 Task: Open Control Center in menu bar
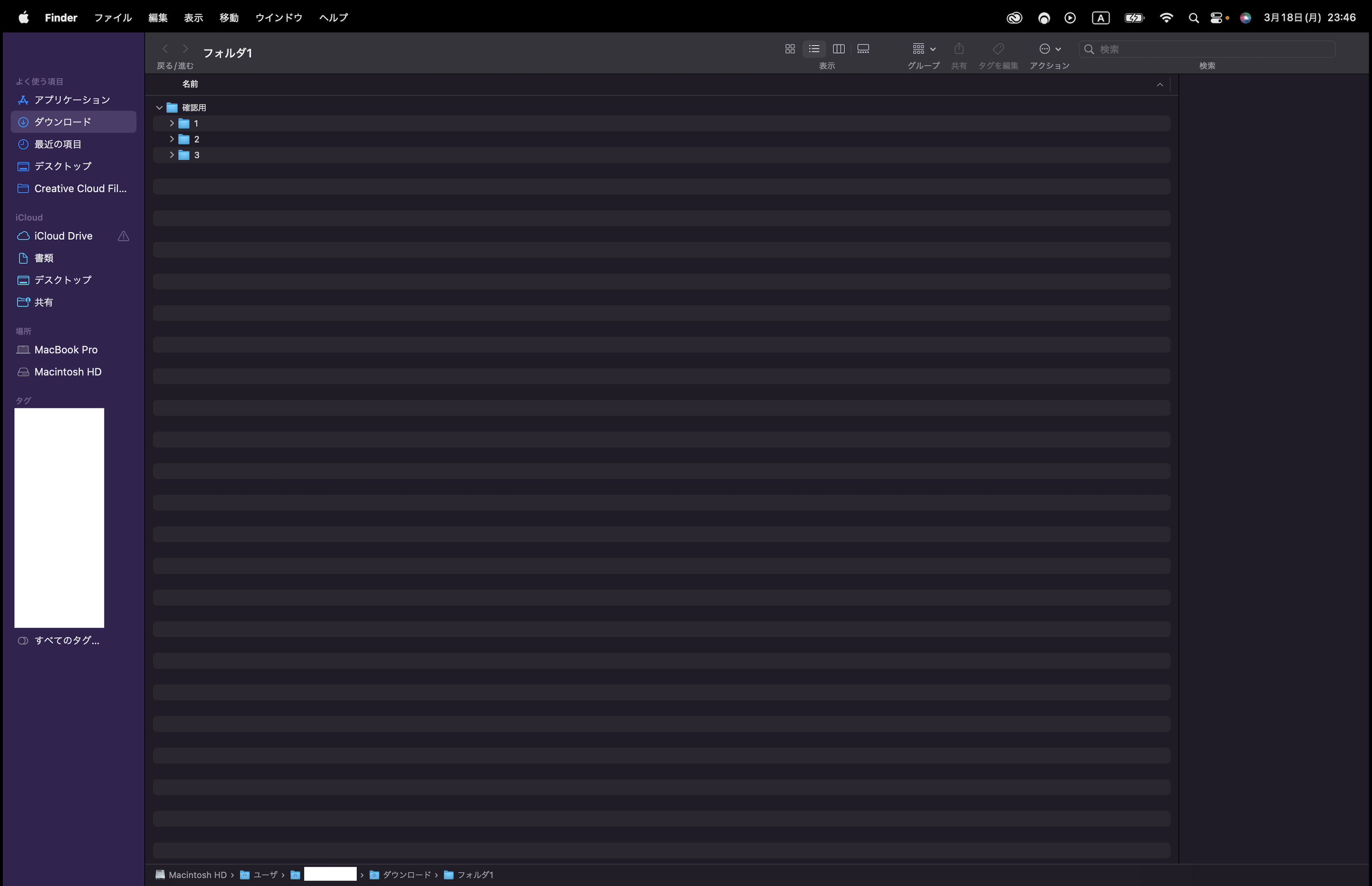[x=1216, y=18]
